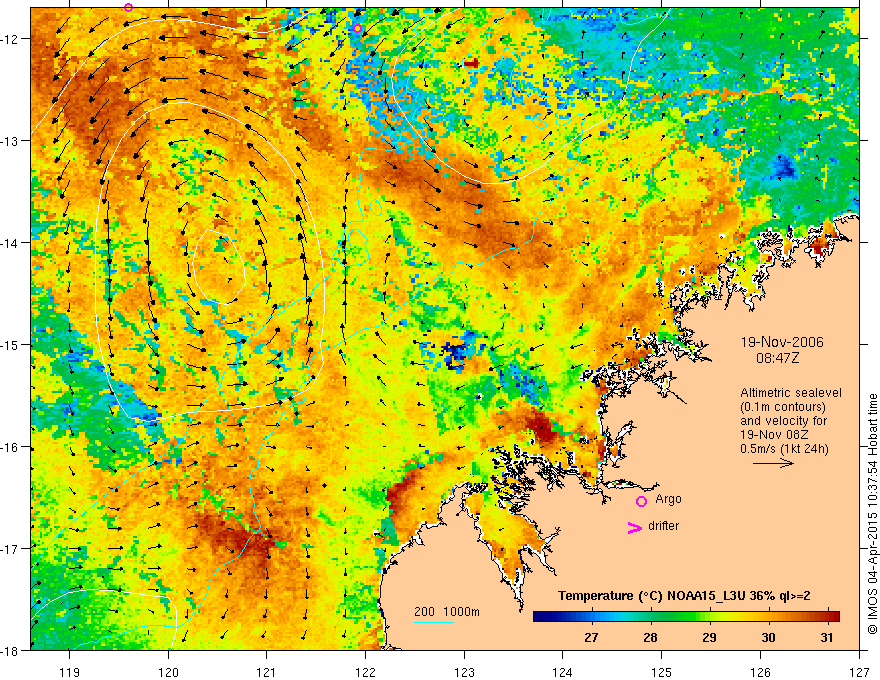This screenshot has width=880, height=680.
Task: Click the '200 1000m' bathymetry label
Action: 447,612
